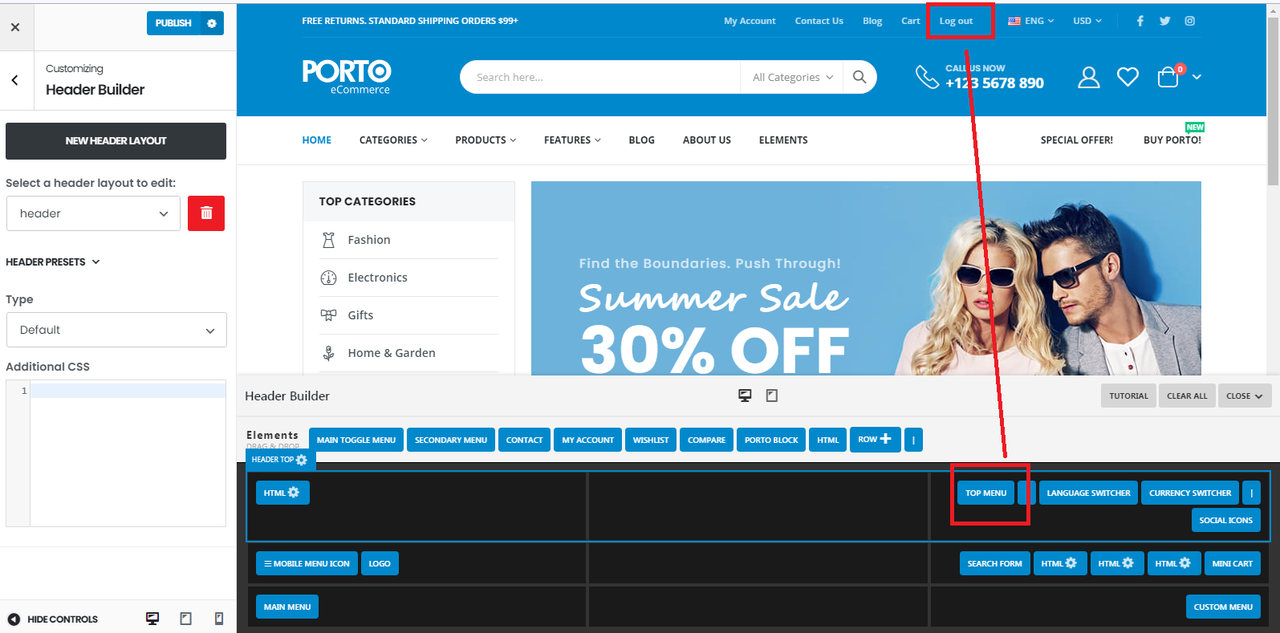
Task: Open HTML element gear in header top row
Action: coord(293,493)
